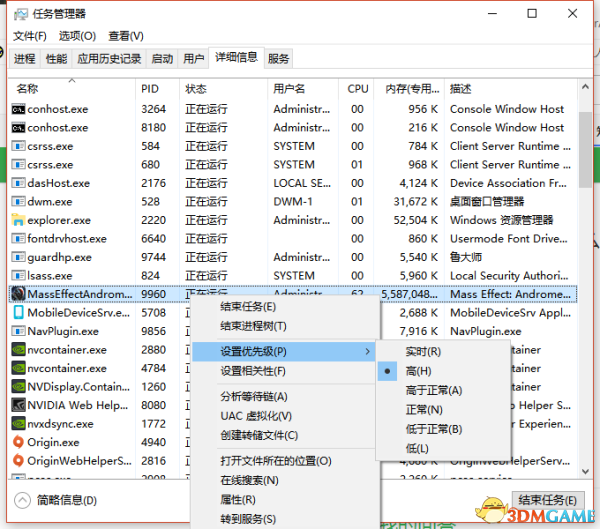Switch to the 应用历史记录 tab

pos(109,59)
